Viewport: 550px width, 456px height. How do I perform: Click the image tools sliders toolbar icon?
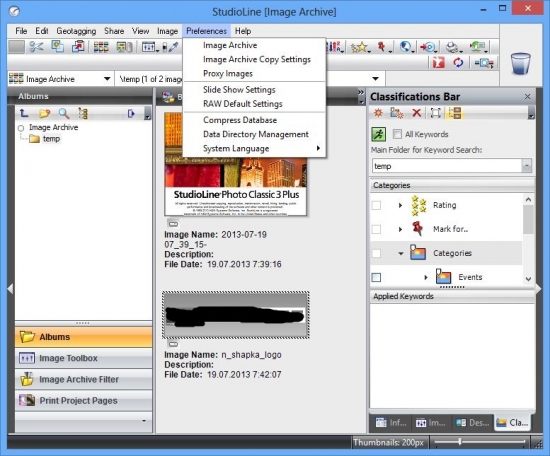pyautogui.click(x=149, y=47)
